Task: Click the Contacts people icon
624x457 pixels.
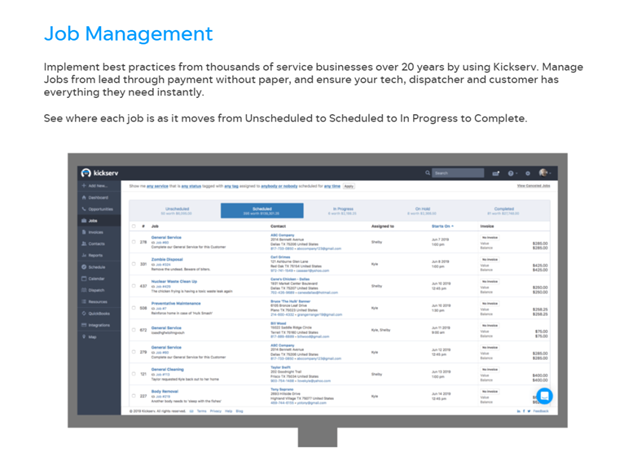Action: tap(84, 244)
